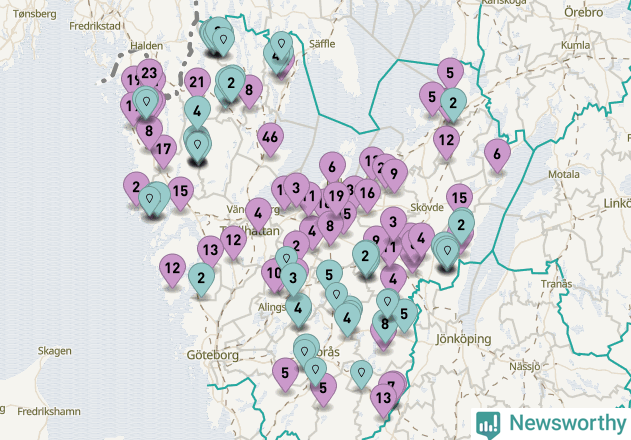Image resolution: width=631 pixels, height=440 pixels.
Task: Click the westernmost purple 12 marker
Action: point(172,270)
